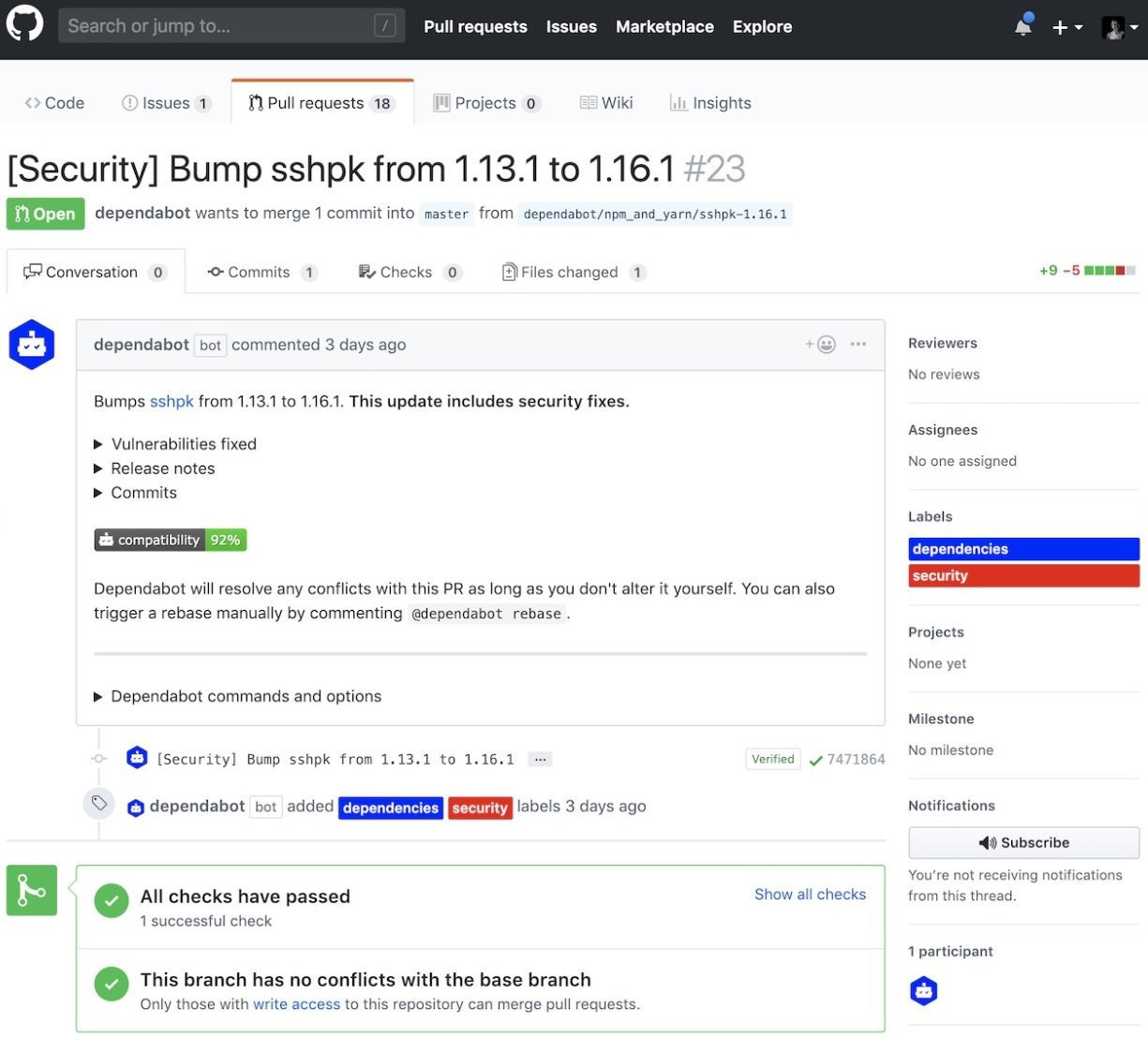
Task: Expand Dependabot commands and options
Action: [x=237, y=696]
